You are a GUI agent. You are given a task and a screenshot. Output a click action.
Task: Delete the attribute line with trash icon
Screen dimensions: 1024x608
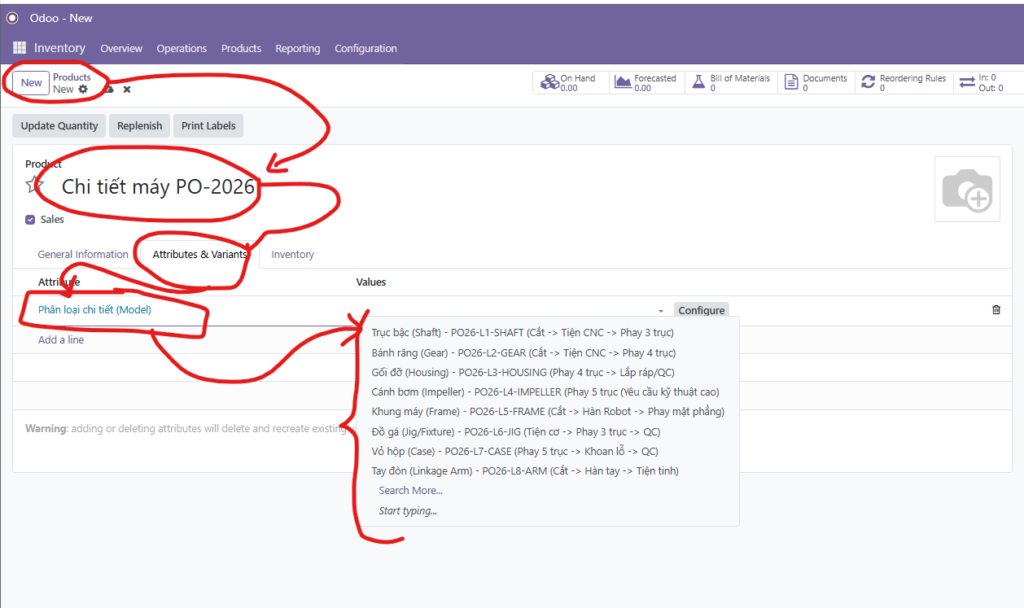(995, 310)
